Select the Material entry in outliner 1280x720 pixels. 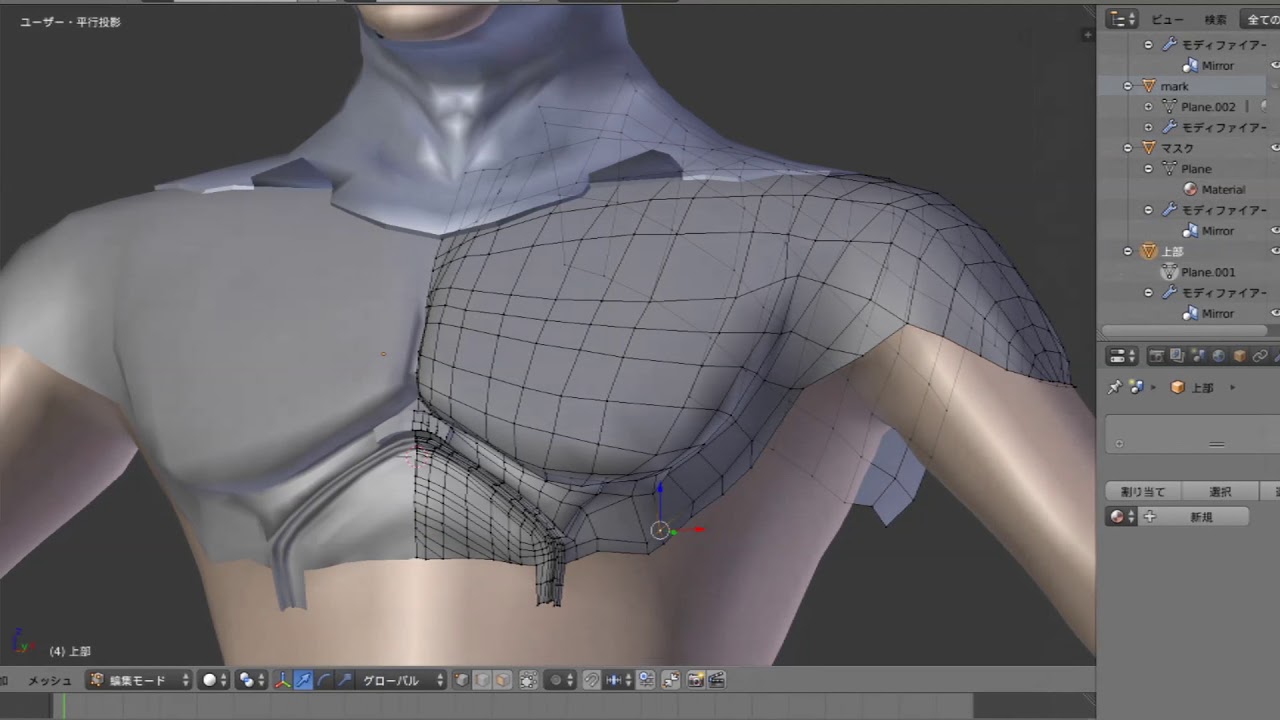coord(1223,190)
